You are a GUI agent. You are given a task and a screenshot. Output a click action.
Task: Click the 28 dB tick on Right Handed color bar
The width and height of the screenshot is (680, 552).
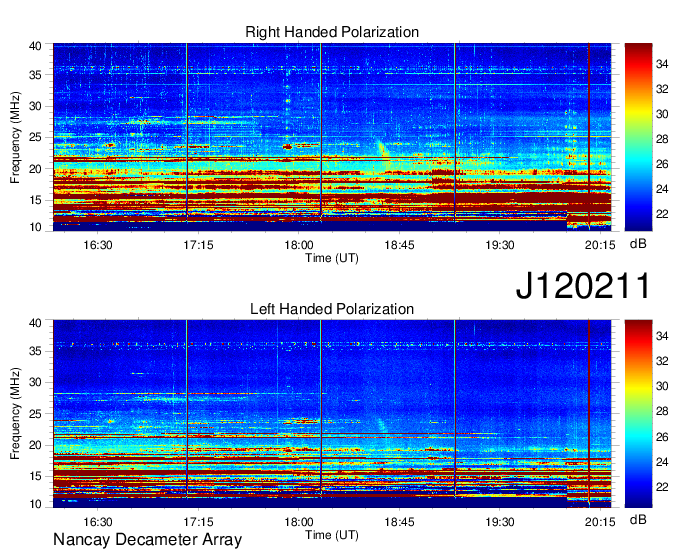[662, 139]
